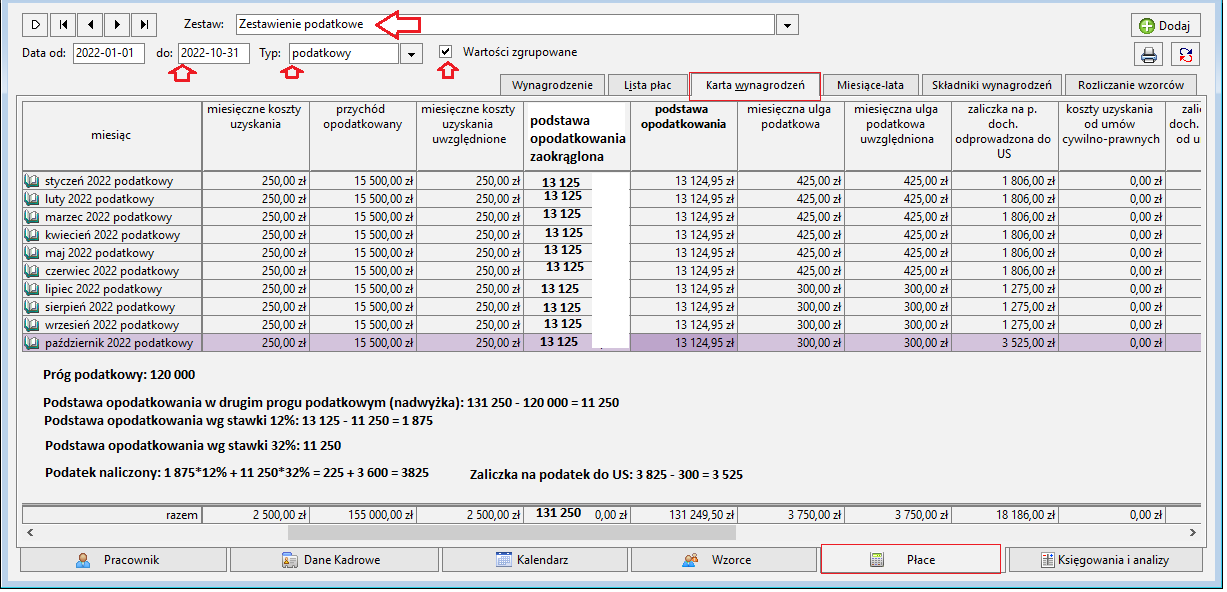Click the book icon of kwiecień 2022 row
Viewport: 1227px width, 592px height.
(x=33, y=235)
